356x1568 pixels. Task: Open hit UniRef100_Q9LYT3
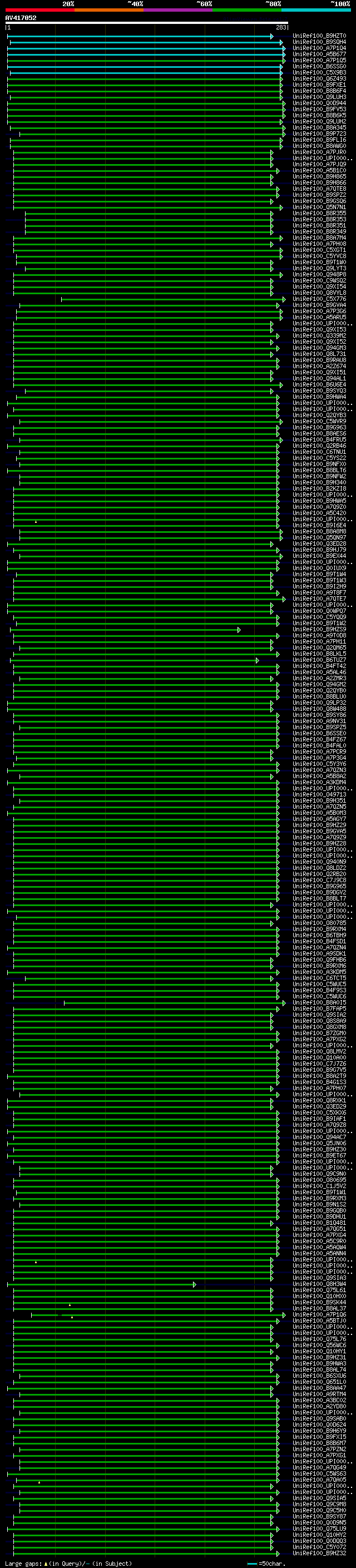click(x=319, y=269)
